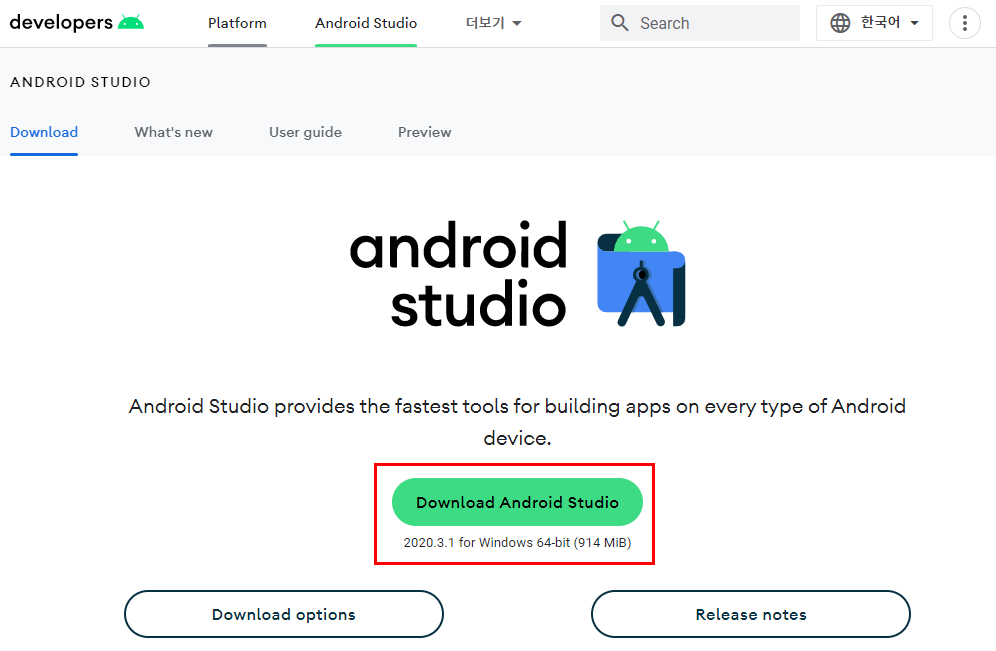Click the 'Android Studio provides the fastest tools' description

coord(517,422)
